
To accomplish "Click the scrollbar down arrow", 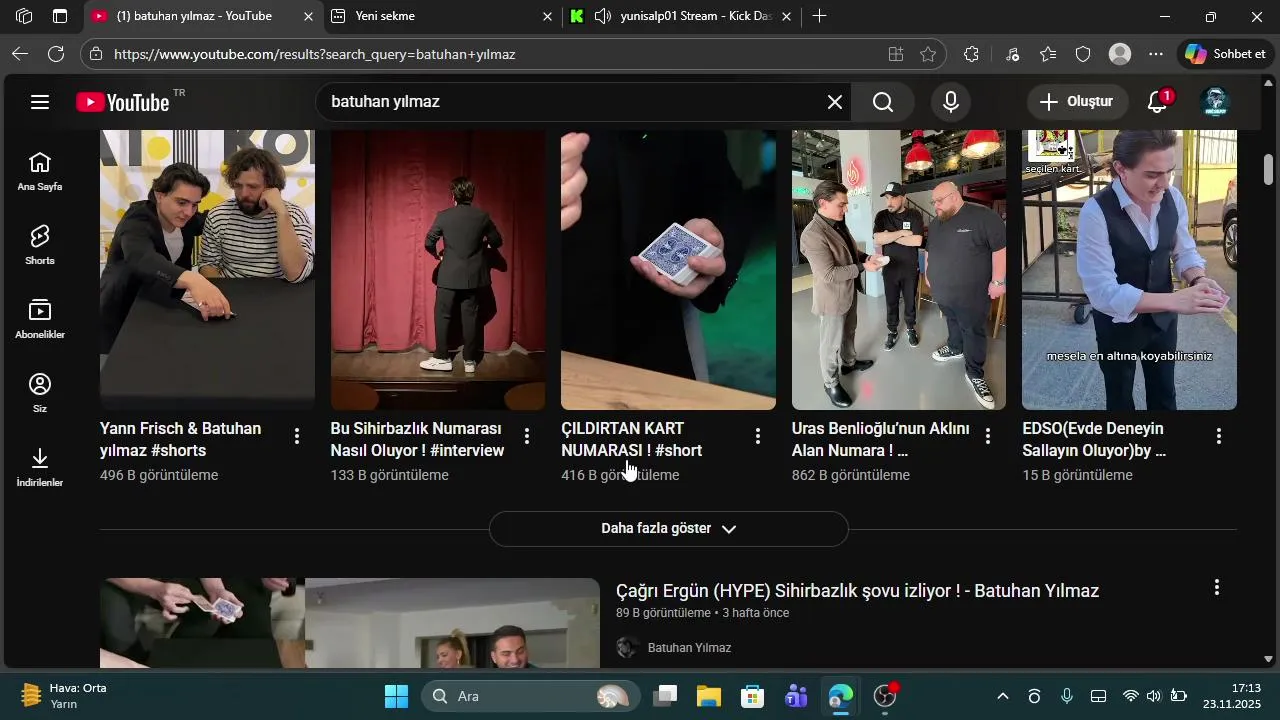I will coord(1268,659).
